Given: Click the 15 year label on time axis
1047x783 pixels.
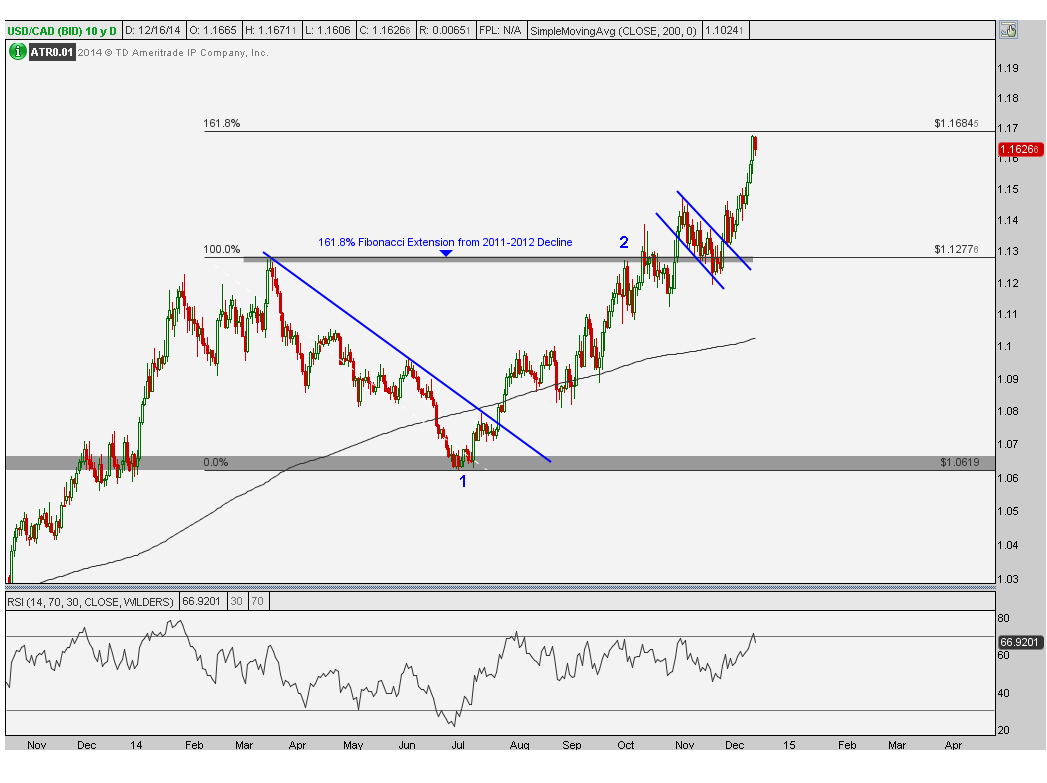Looking at the screenshot, I should click(789, 745).
